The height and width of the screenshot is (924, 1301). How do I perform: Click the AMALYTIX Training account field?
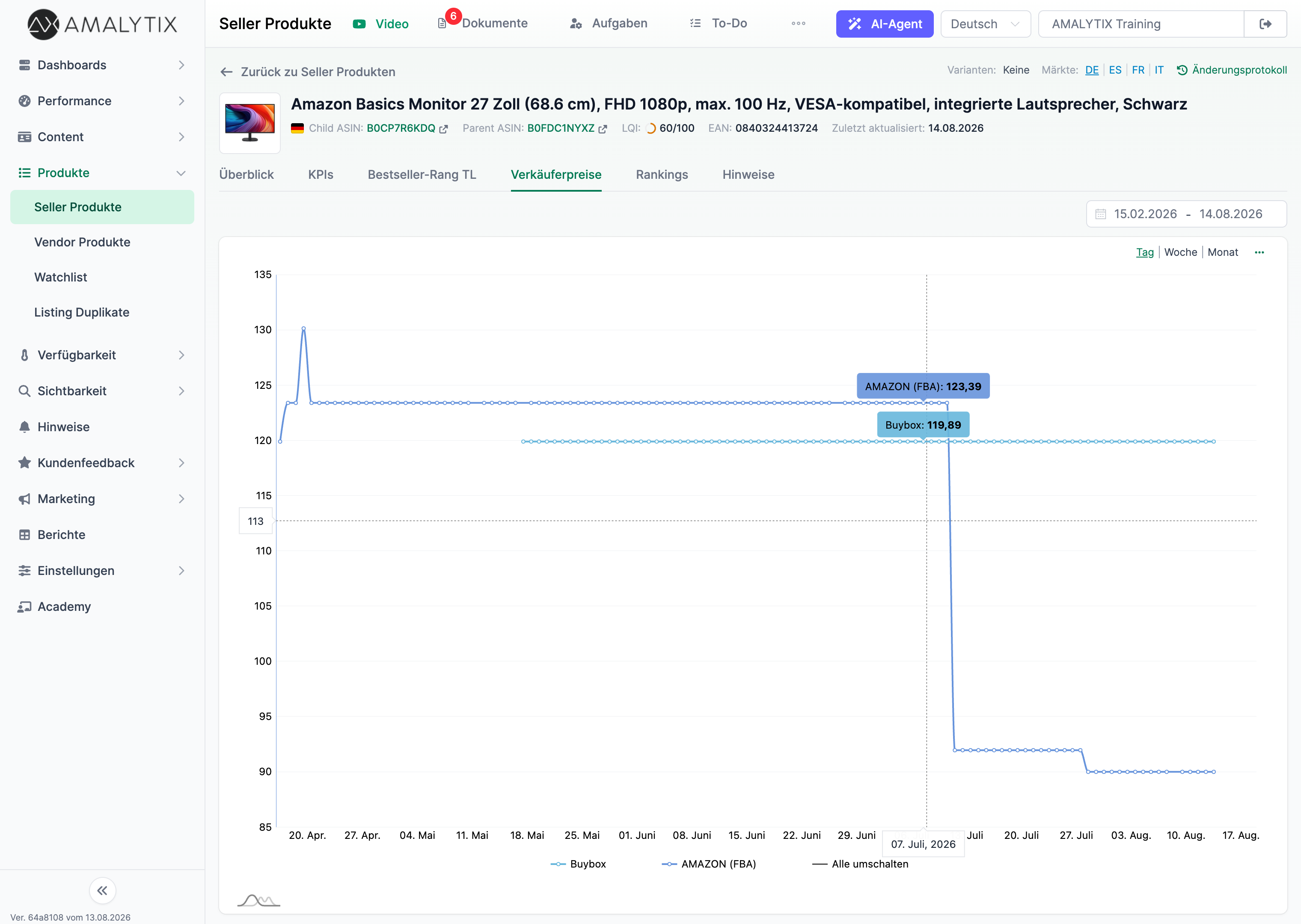1141,24
